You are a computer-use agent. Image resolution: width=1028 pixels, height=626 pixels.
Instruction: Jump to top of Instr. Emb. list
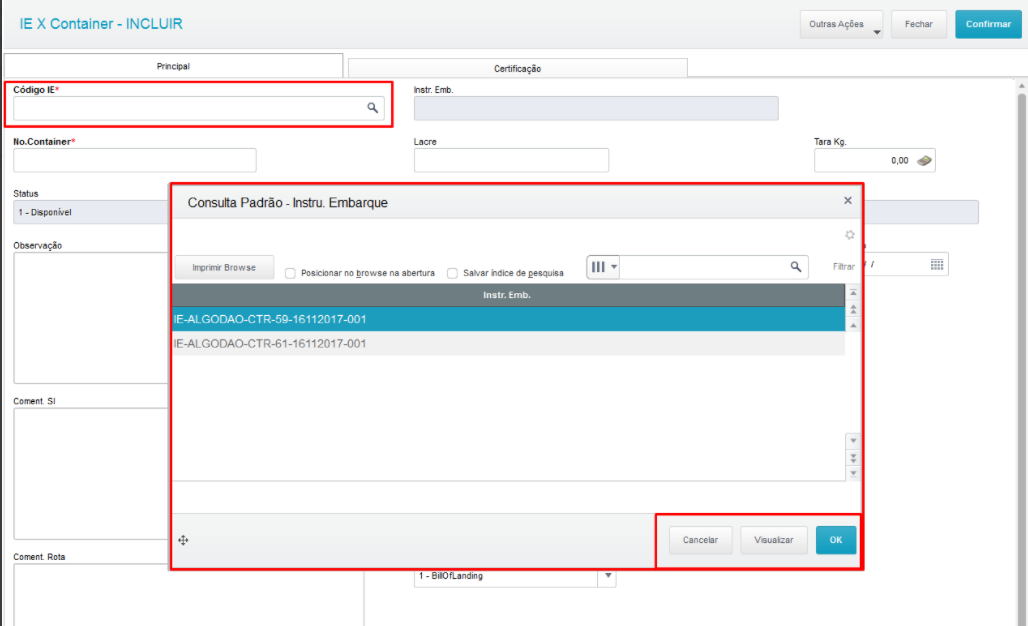tap(853, 292)
